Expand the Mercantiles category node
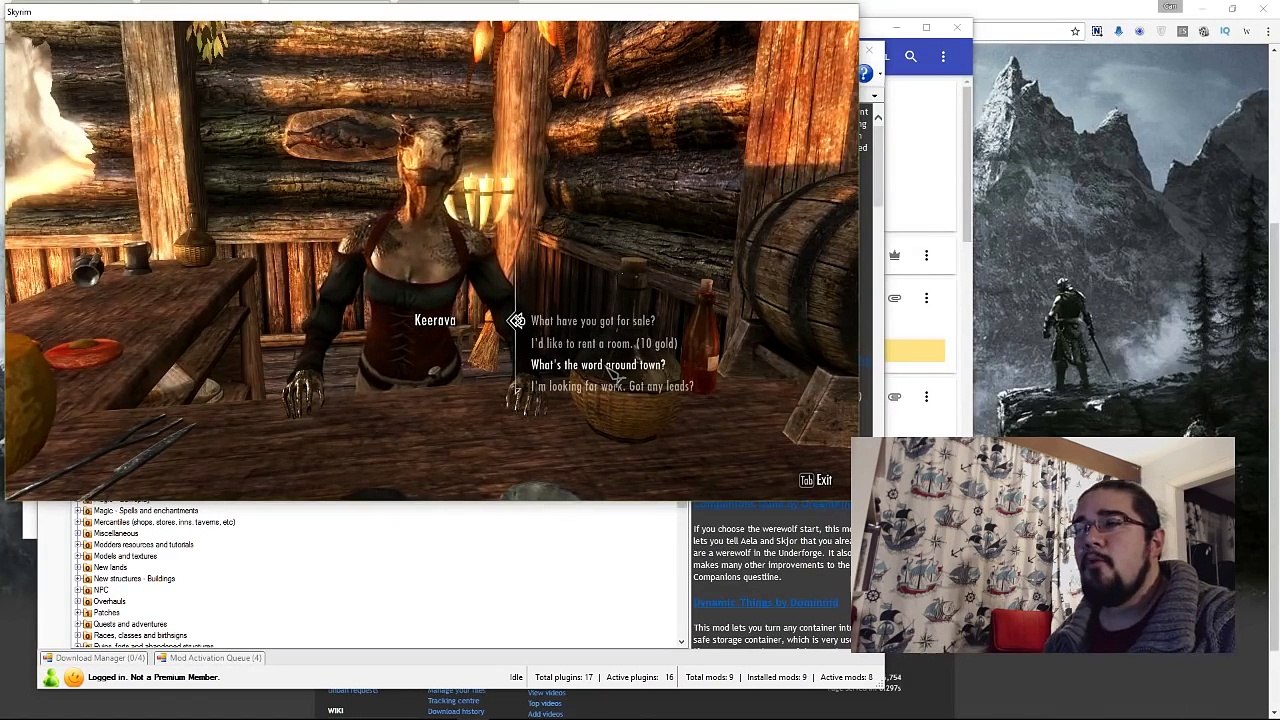The width and height of the screenshot is (1280, 720). [x=78, y=522]
